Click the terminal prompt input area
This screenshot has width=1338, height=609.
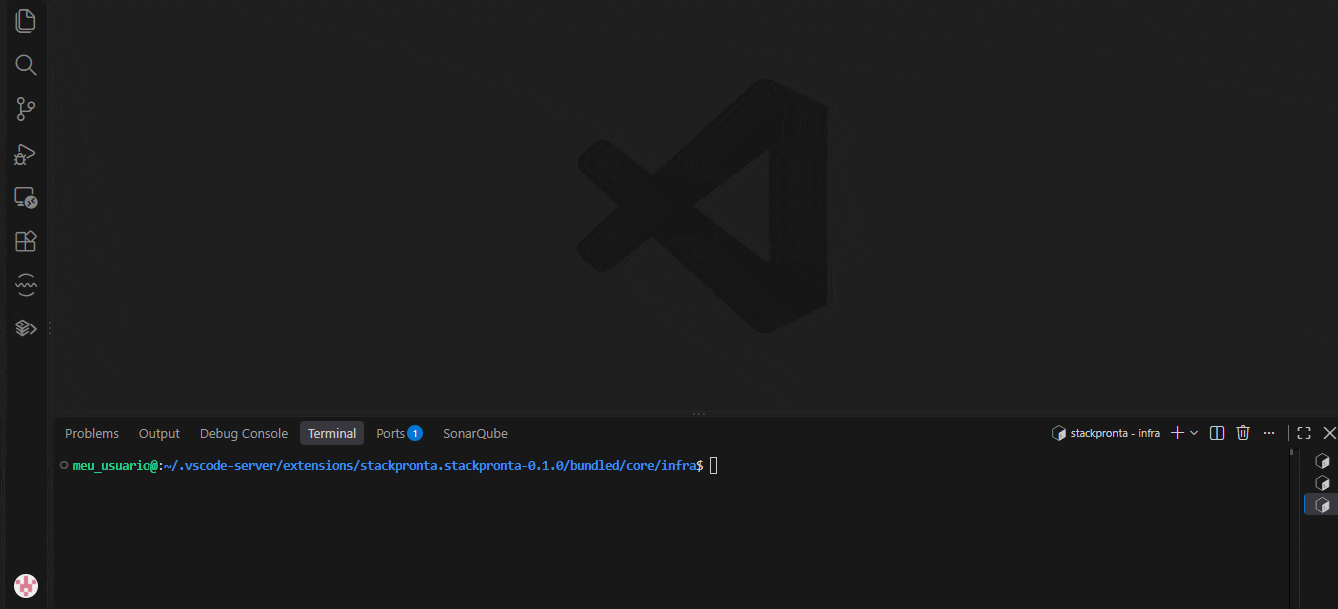point(713,466)
